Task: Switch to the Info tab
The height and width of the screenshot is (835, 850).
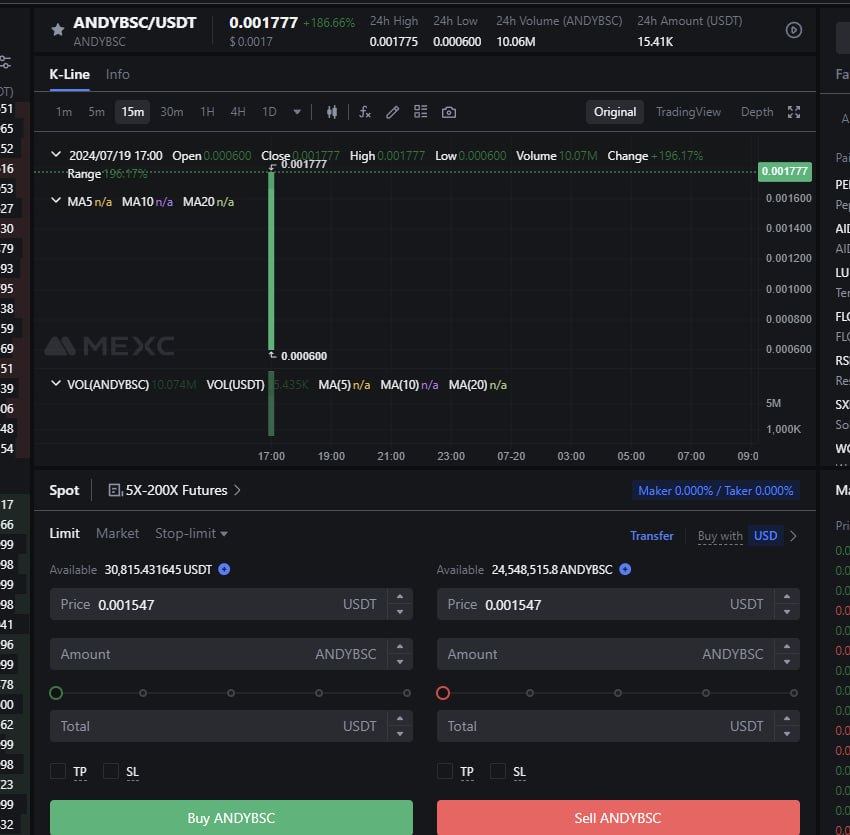Action: [x=118, y=74]
